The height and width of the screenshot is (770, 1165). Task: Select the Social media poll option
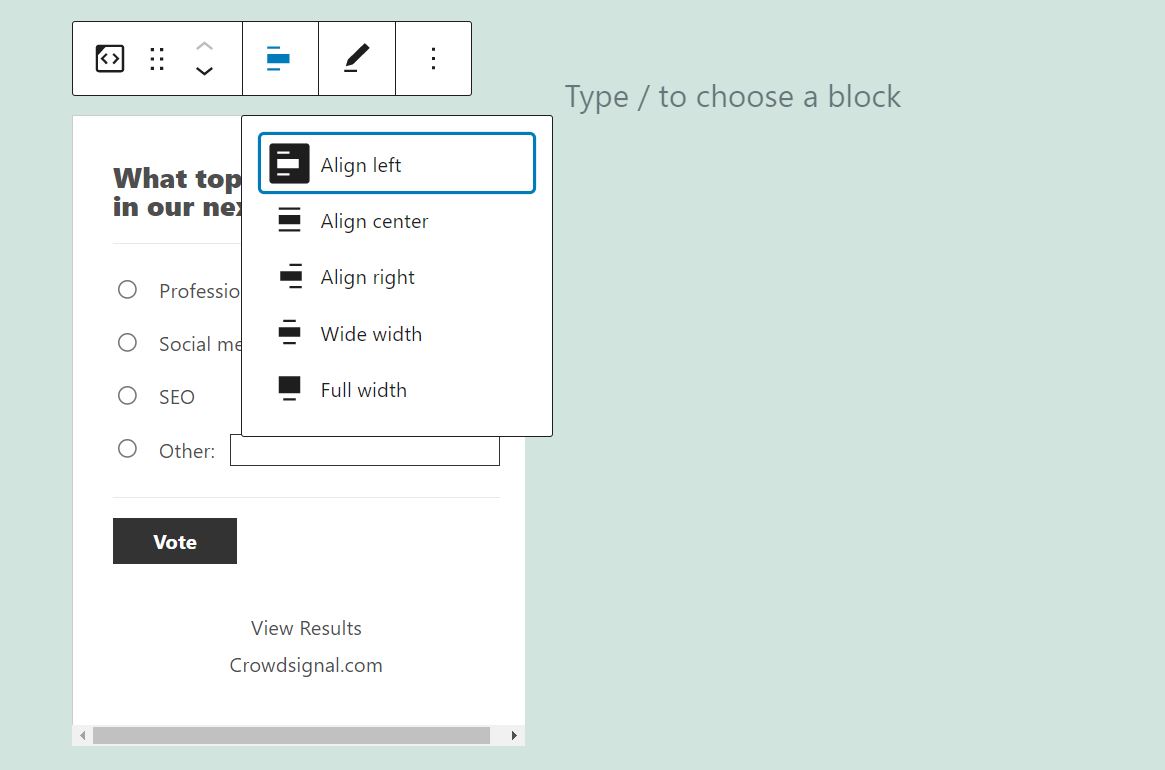(127, 342)
